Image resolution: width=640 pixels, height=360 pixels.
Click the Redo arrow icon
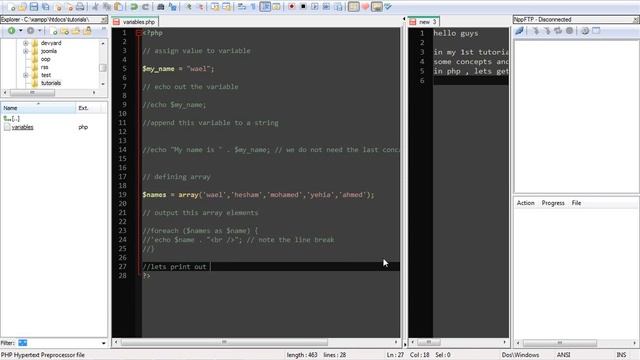tap(145, 7)
